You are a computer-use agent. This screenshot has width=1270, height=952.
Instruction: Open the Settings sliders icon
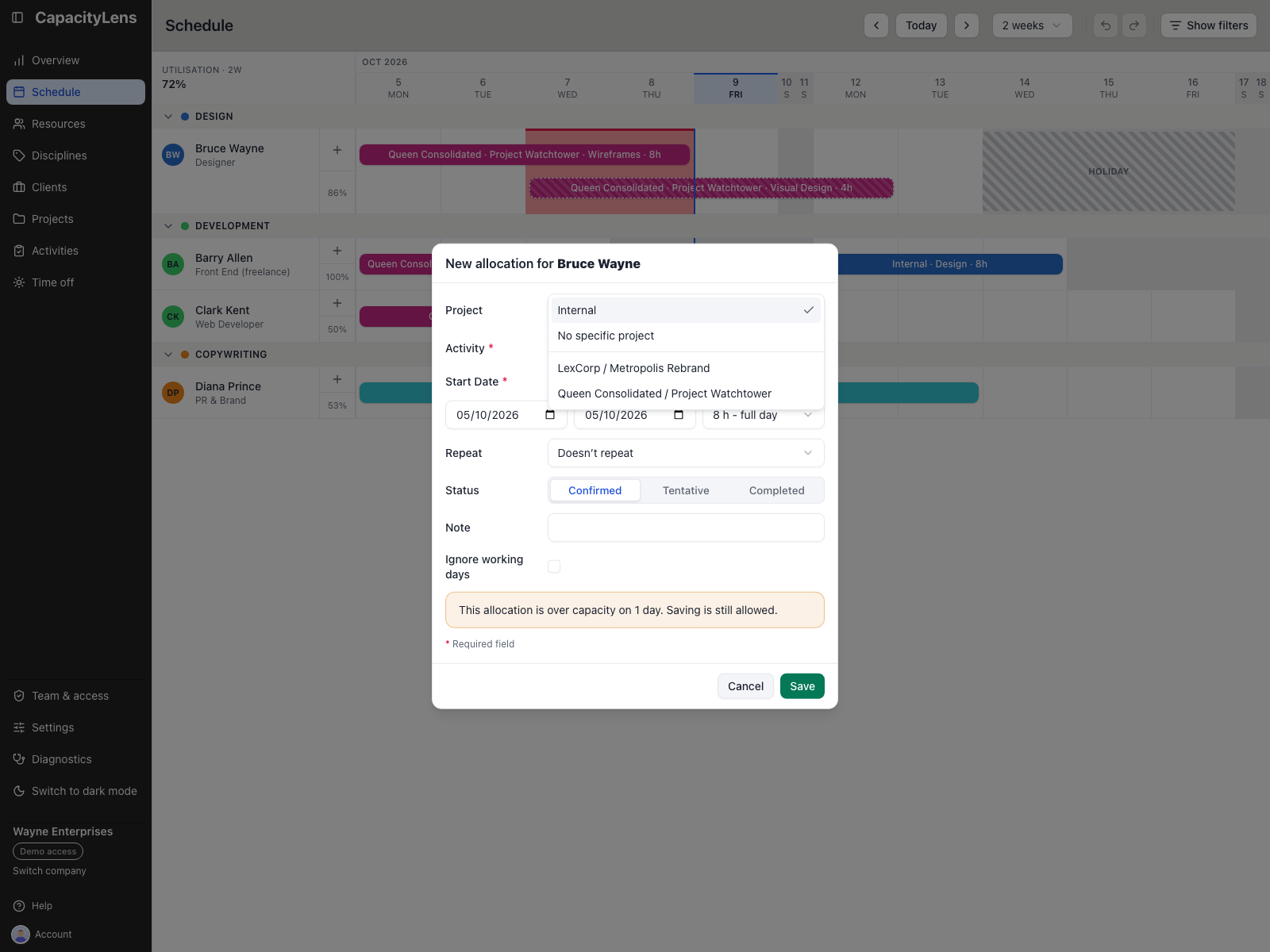[x=19, y=727]
